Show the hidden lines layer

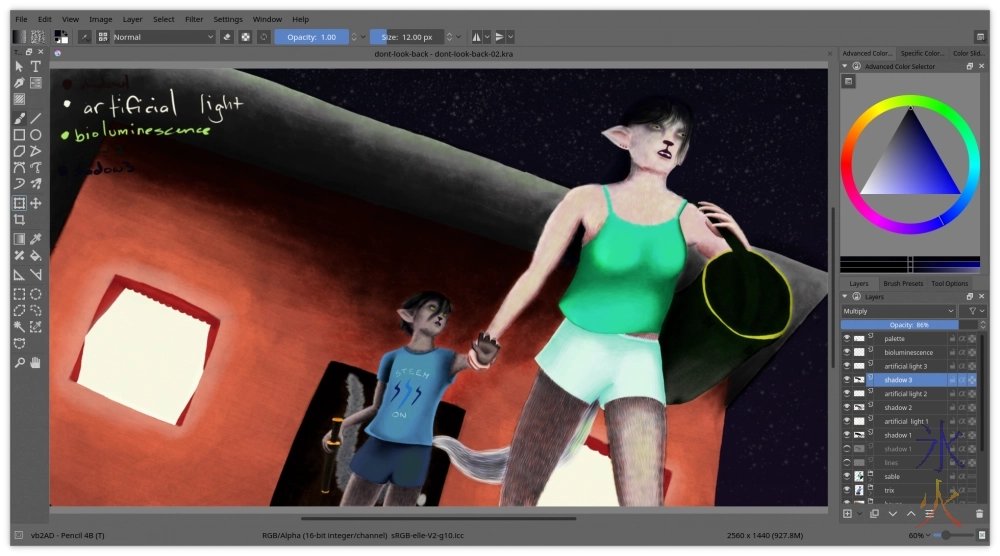point(846,463)
